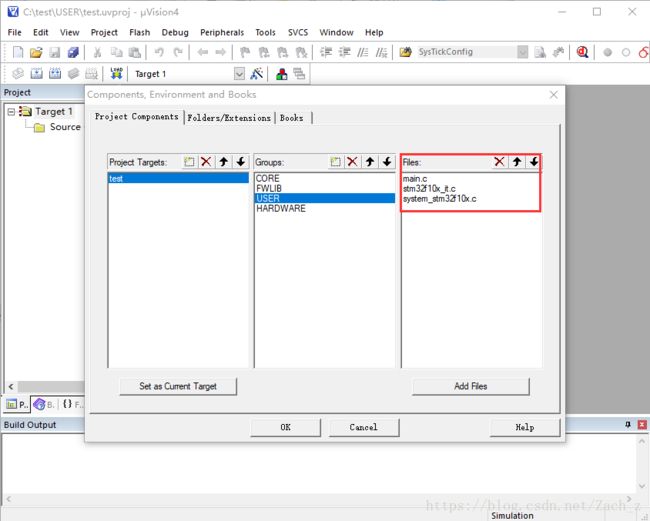
Task: Switch to the Books panel tab
Action: (x=44, y=404)
